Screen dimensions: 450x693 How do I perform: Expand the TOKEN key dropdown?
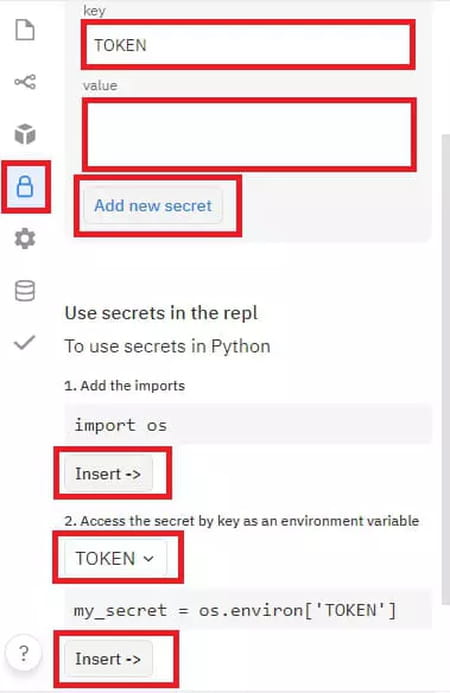[x=115, y=558]
